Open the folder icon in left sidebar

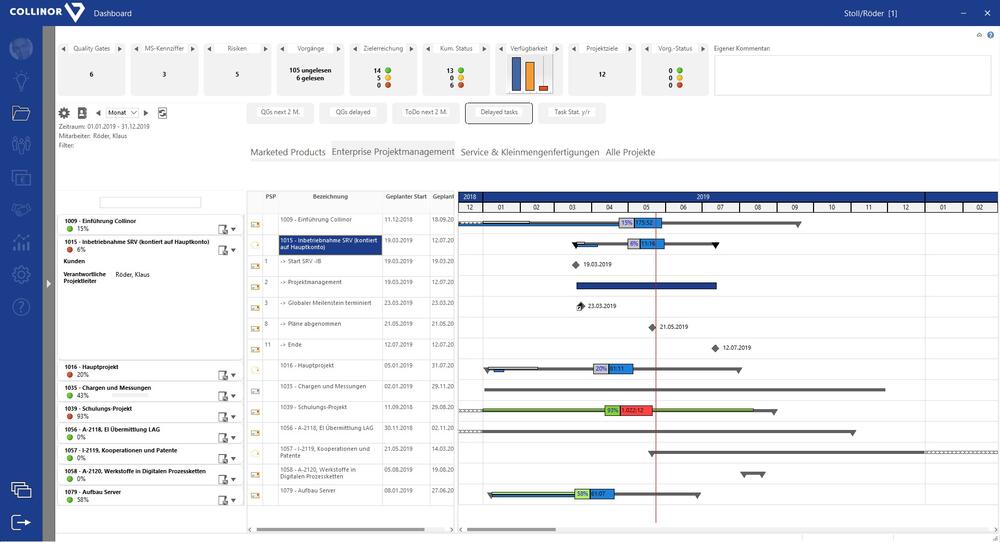(21, 113)
